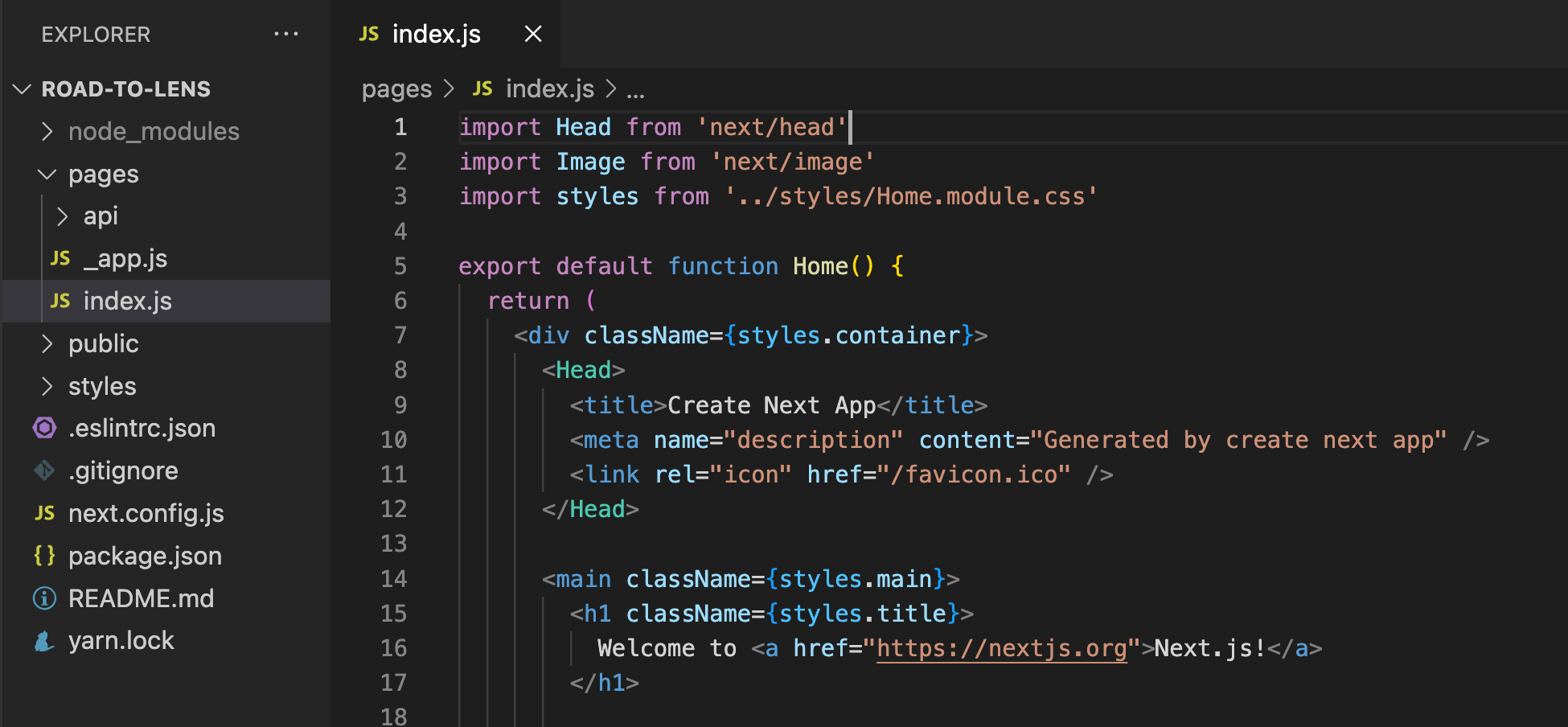Click the JS icon beside index.js in tree
This screenshot has height=727, width=1568.
[x=60, y=301]
